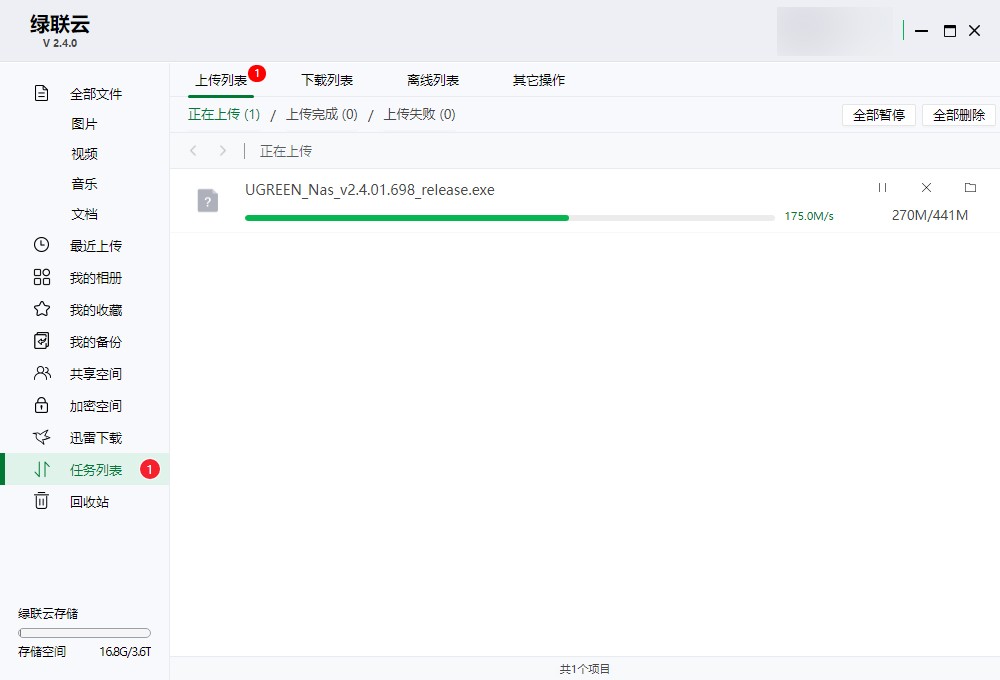Screen dimensions: 1000x680
Task: Click the 全部暂停 button
Action: coord(879,115)
